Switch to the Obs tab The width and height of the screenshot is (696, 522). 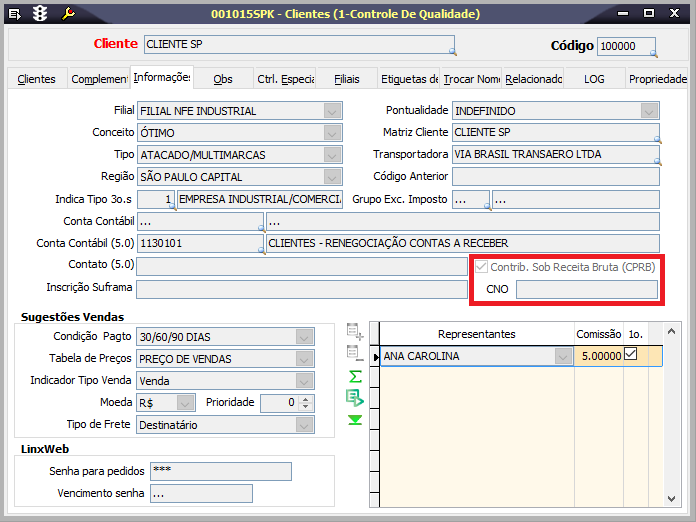(x=223, y=79)
